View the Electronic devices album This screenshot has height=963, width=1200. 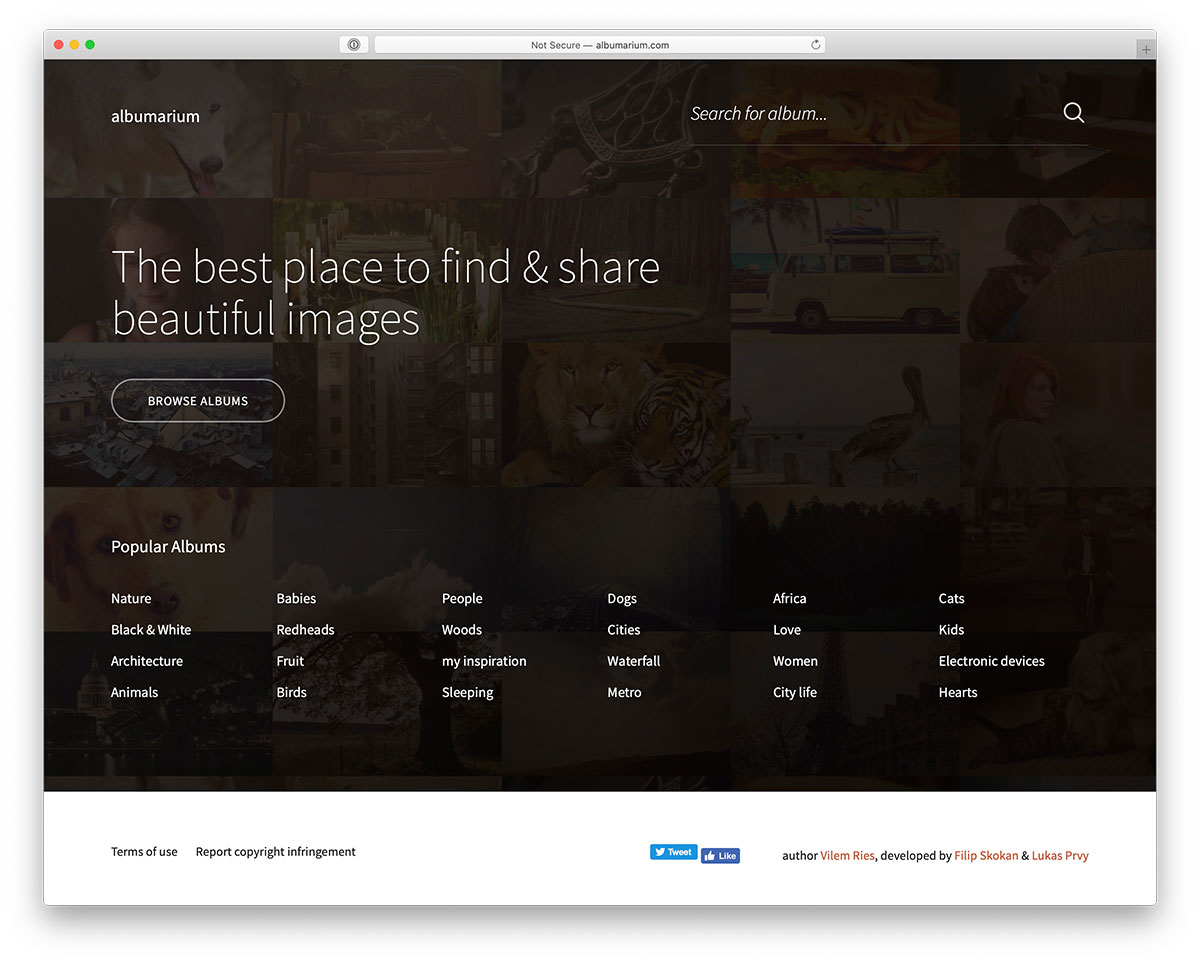click(x=991, y=661)
